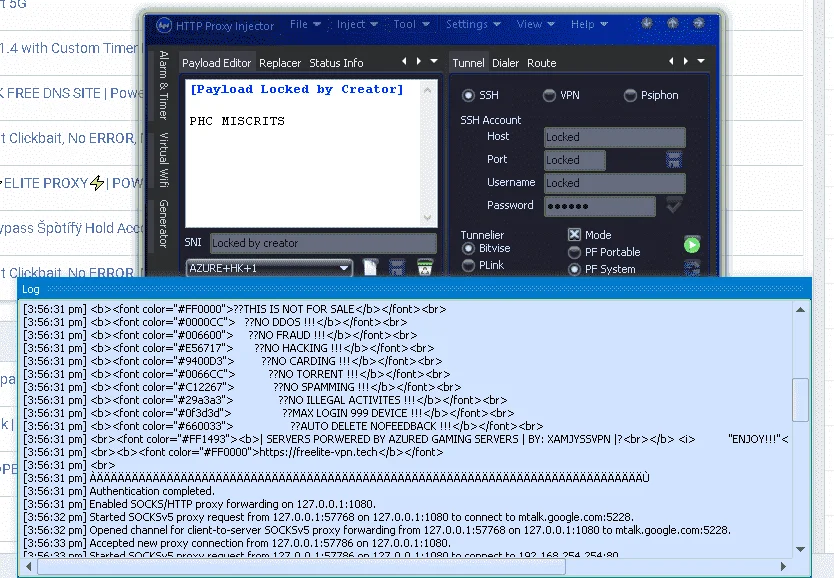Click the SSH Host input field
The image size is (834, 578).
pos(614,137)
